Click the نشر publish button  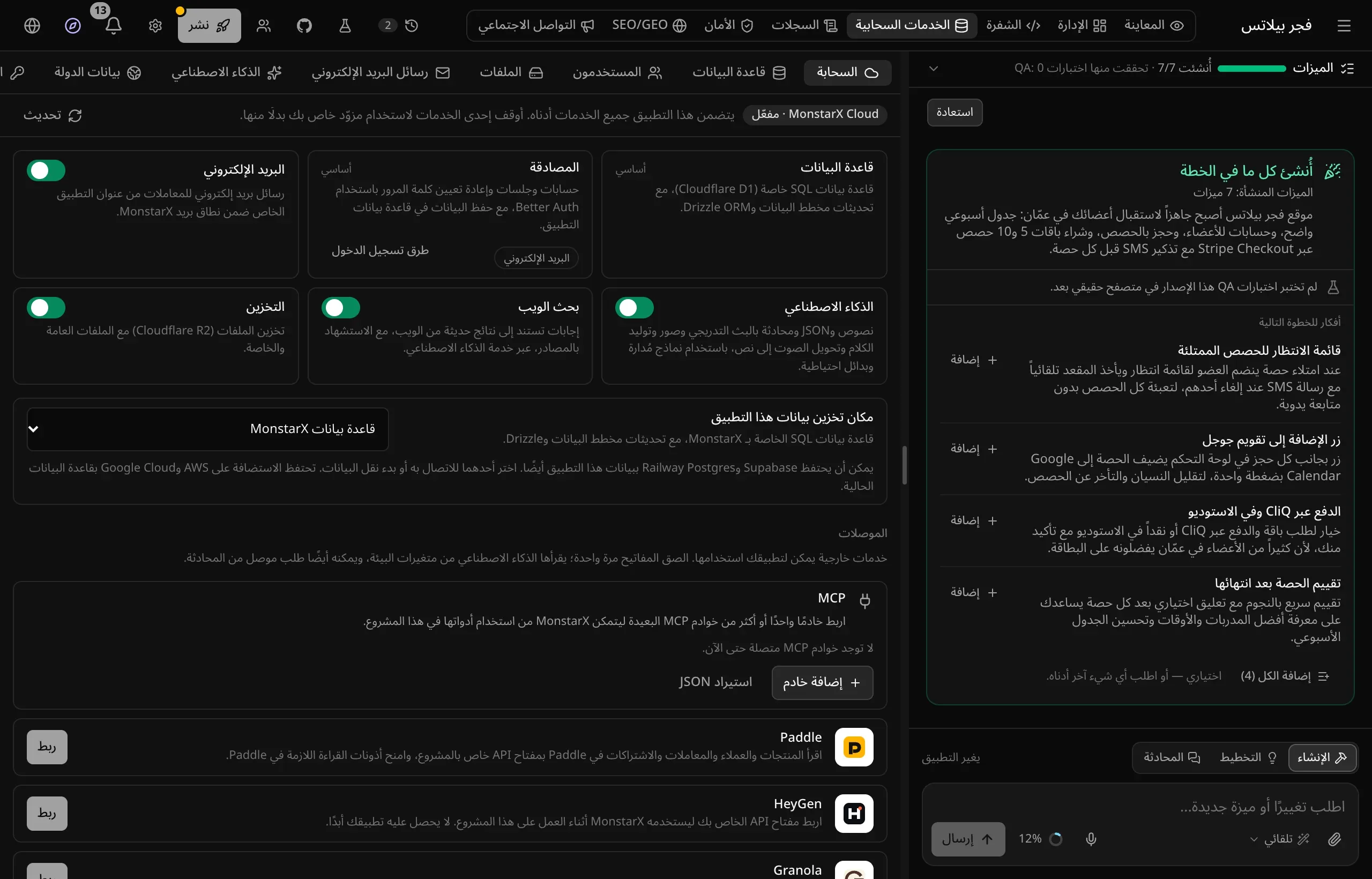[209, 26]
